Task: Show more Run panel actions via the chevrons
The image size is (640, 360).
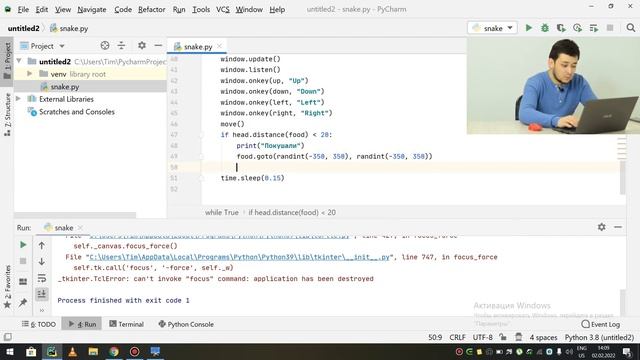Action: (42, 311)
